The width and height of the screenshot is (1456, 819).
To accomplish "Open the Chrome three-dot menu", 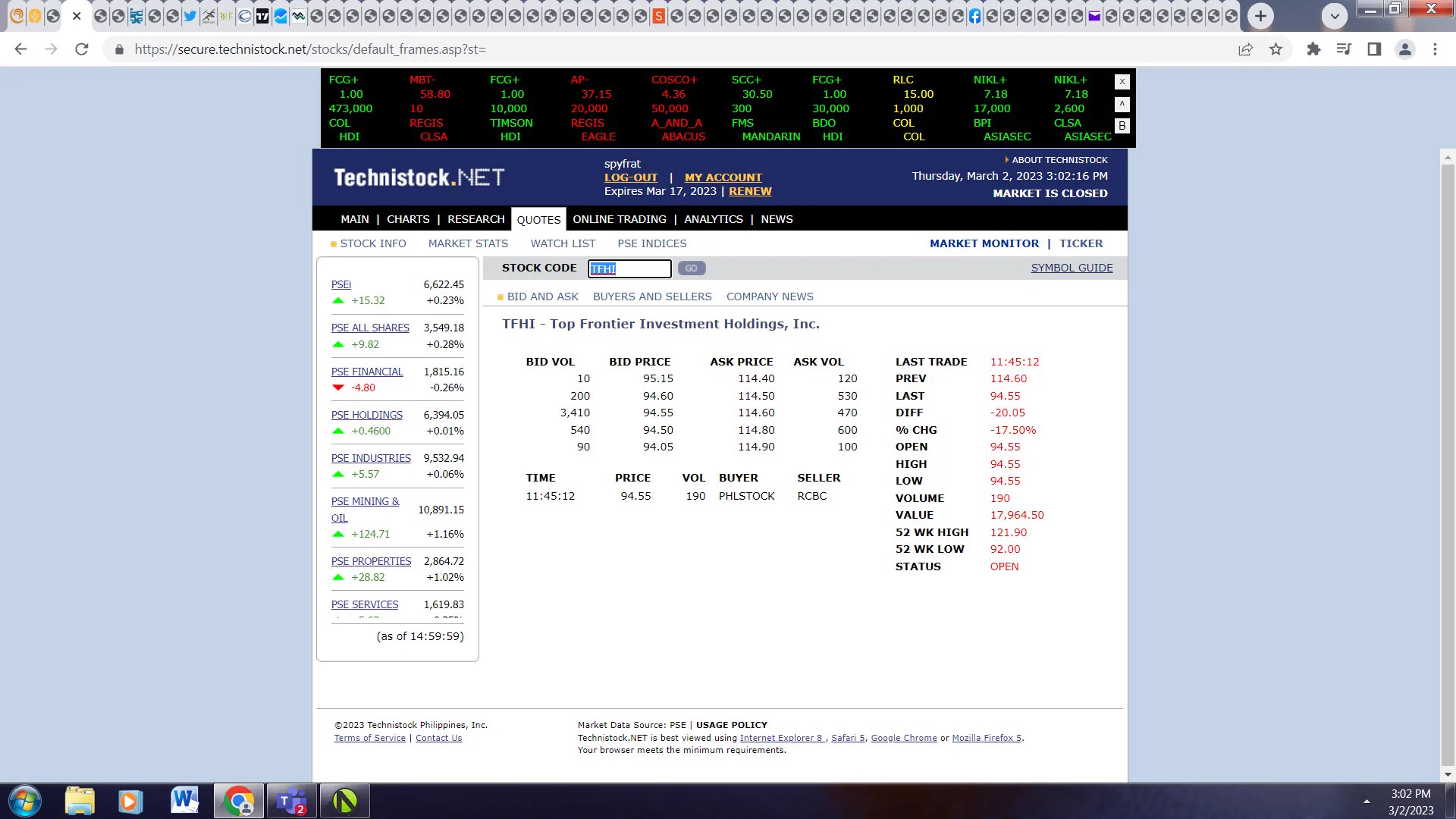I will click(1435, 49).
